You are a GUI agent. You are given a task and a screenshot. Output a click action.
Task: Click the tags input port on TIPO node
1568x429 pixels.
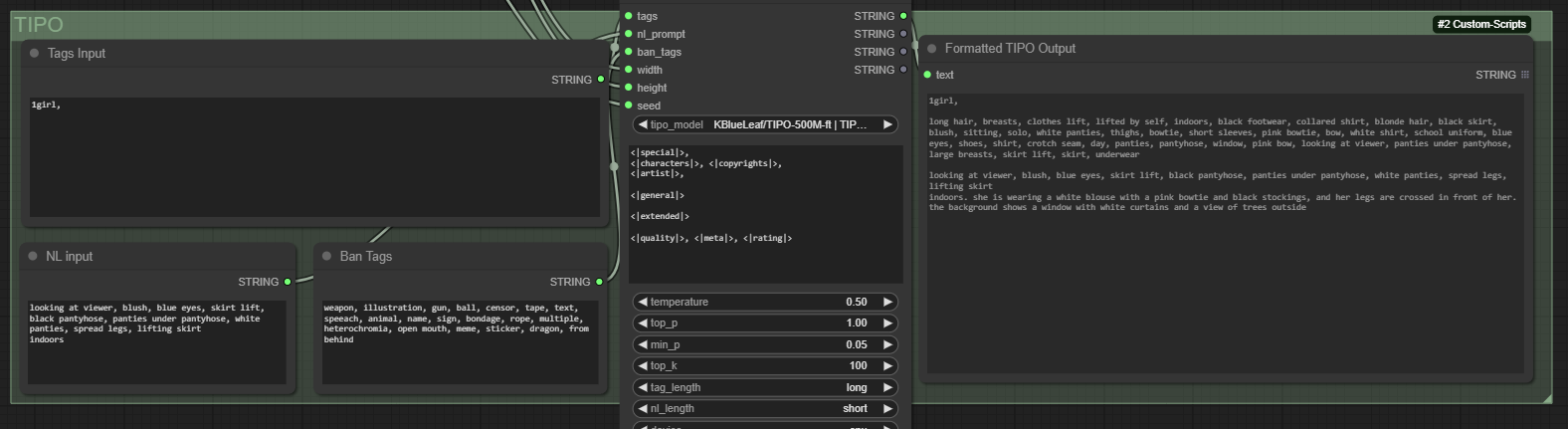(x=628, y=16)
